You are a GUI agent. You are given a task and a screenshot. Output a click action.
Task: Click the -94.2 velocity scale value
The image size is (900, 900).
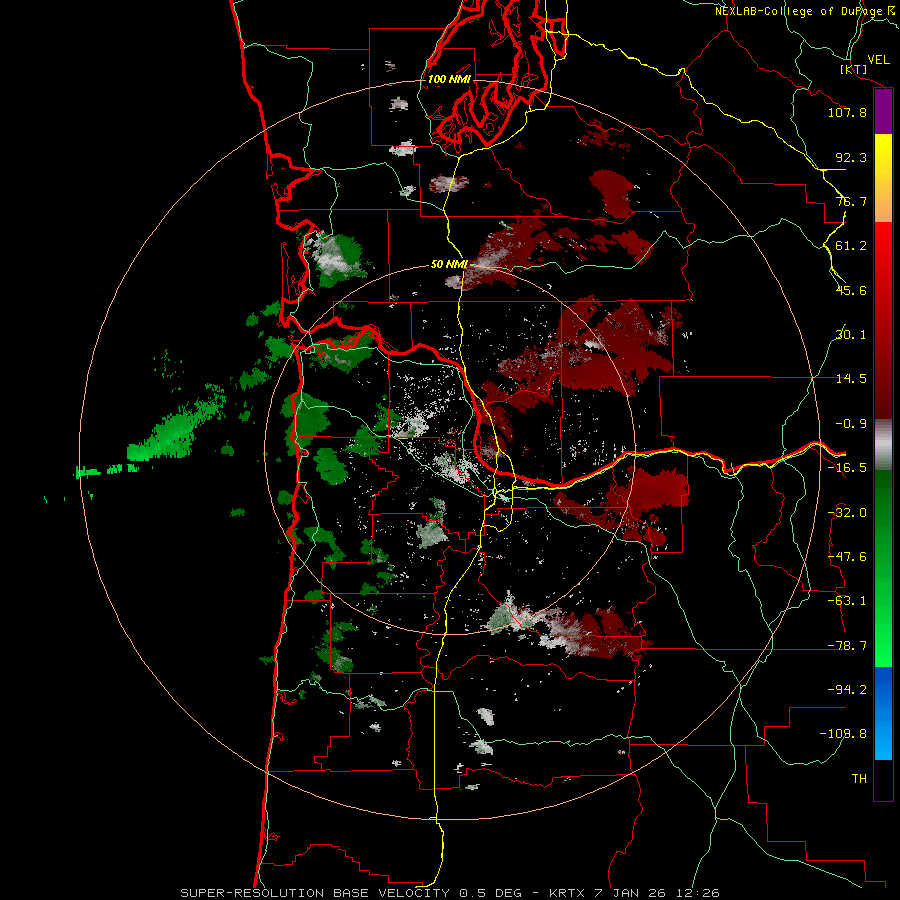(x=847, y=689)
